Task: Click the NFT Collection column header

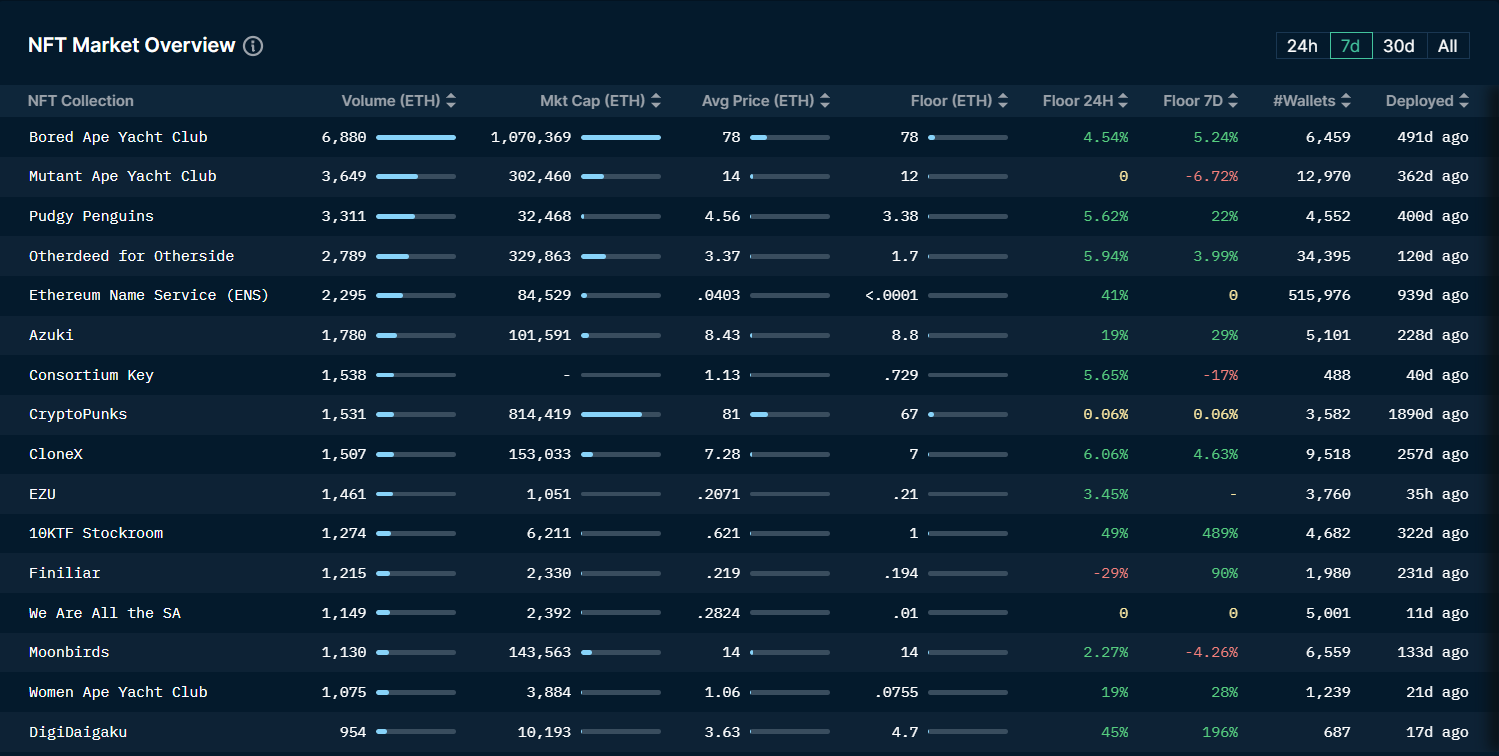Action: (81, 101)
